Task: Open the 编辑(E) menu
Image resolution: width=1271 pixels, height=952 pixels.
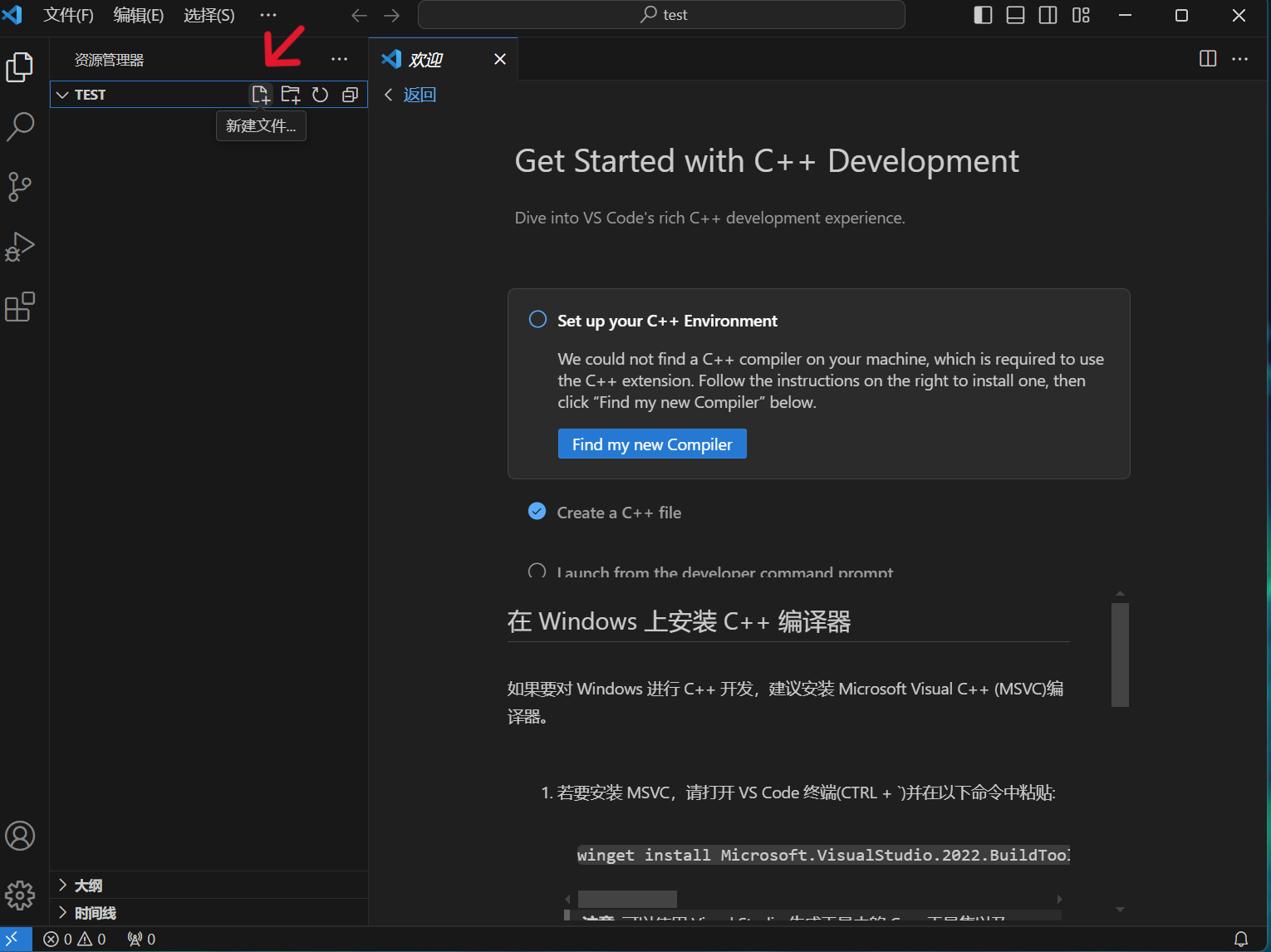Action: click(x=139, y=15)
